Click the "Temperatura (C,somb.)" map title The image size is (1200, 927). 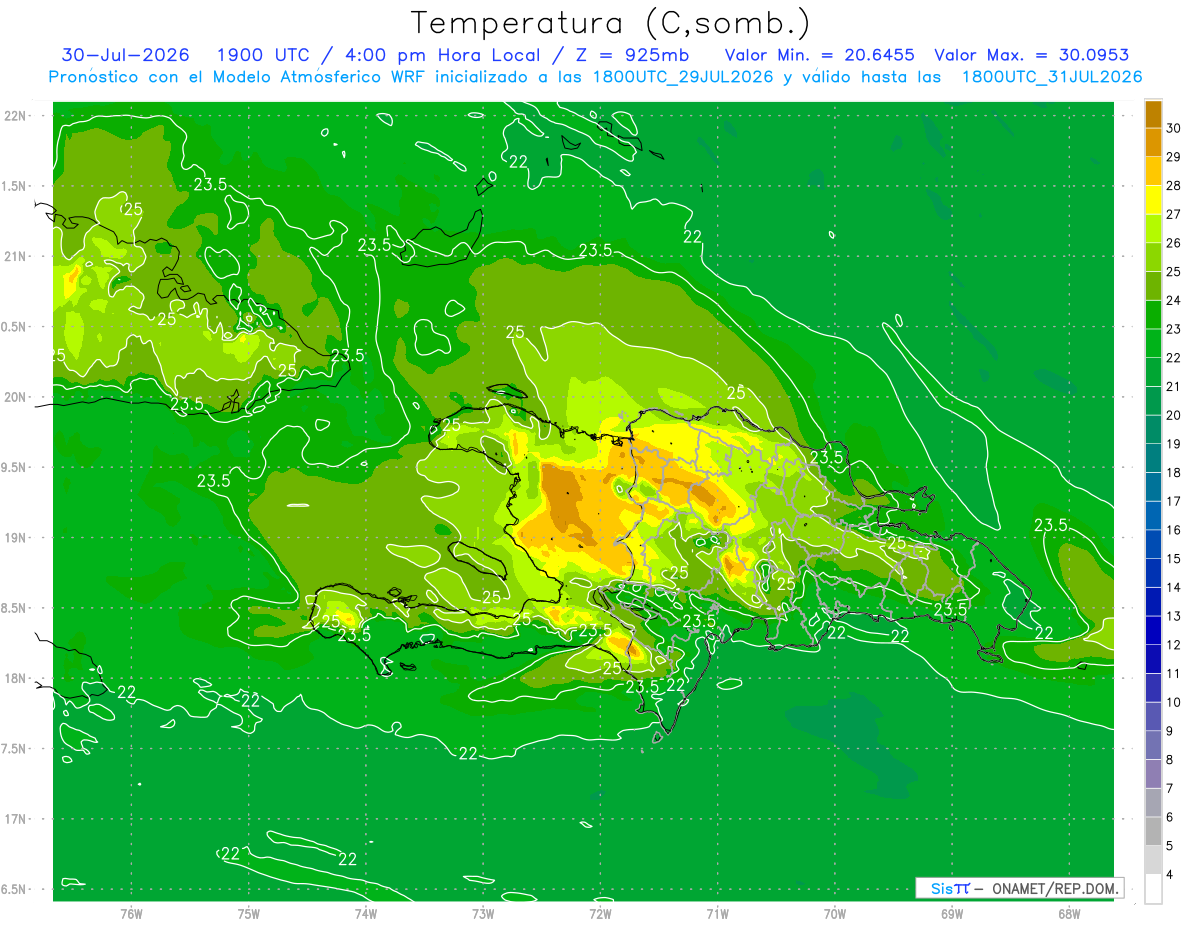[610, 24]
